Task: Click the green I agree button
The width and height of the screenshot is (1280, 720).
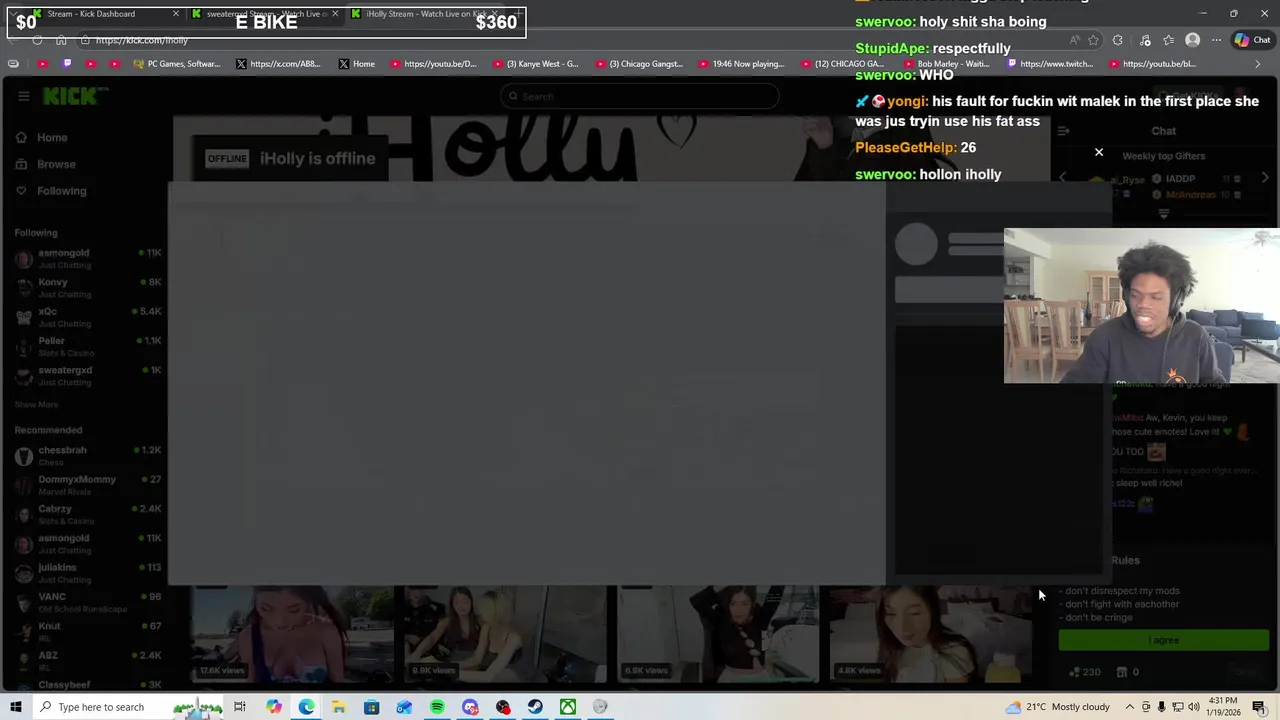Action: pyautogui.click(x=1164, y=640)
